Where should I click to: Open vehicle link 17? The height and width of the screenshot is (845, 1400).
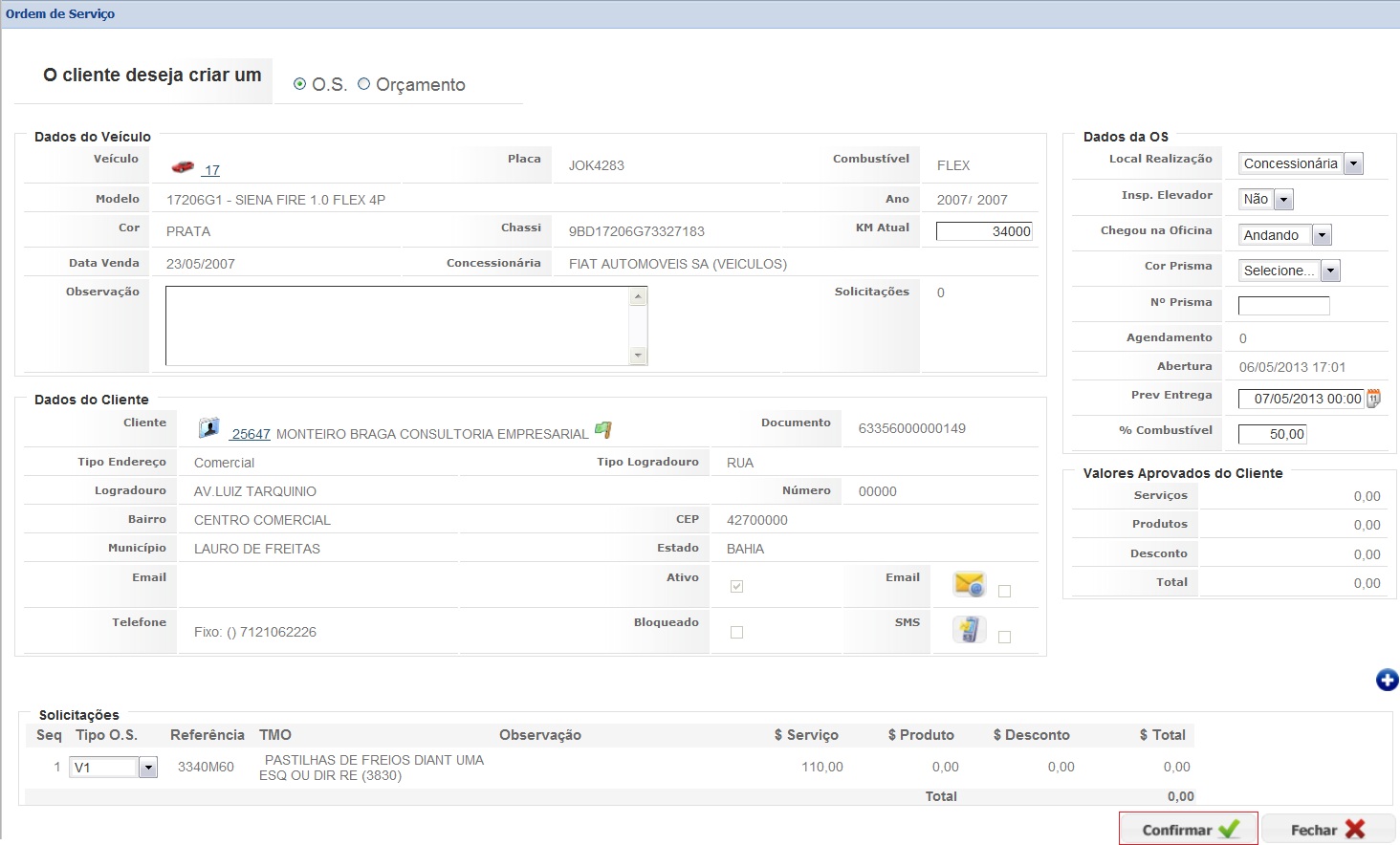pyautogui.click(x=211, y=170)
